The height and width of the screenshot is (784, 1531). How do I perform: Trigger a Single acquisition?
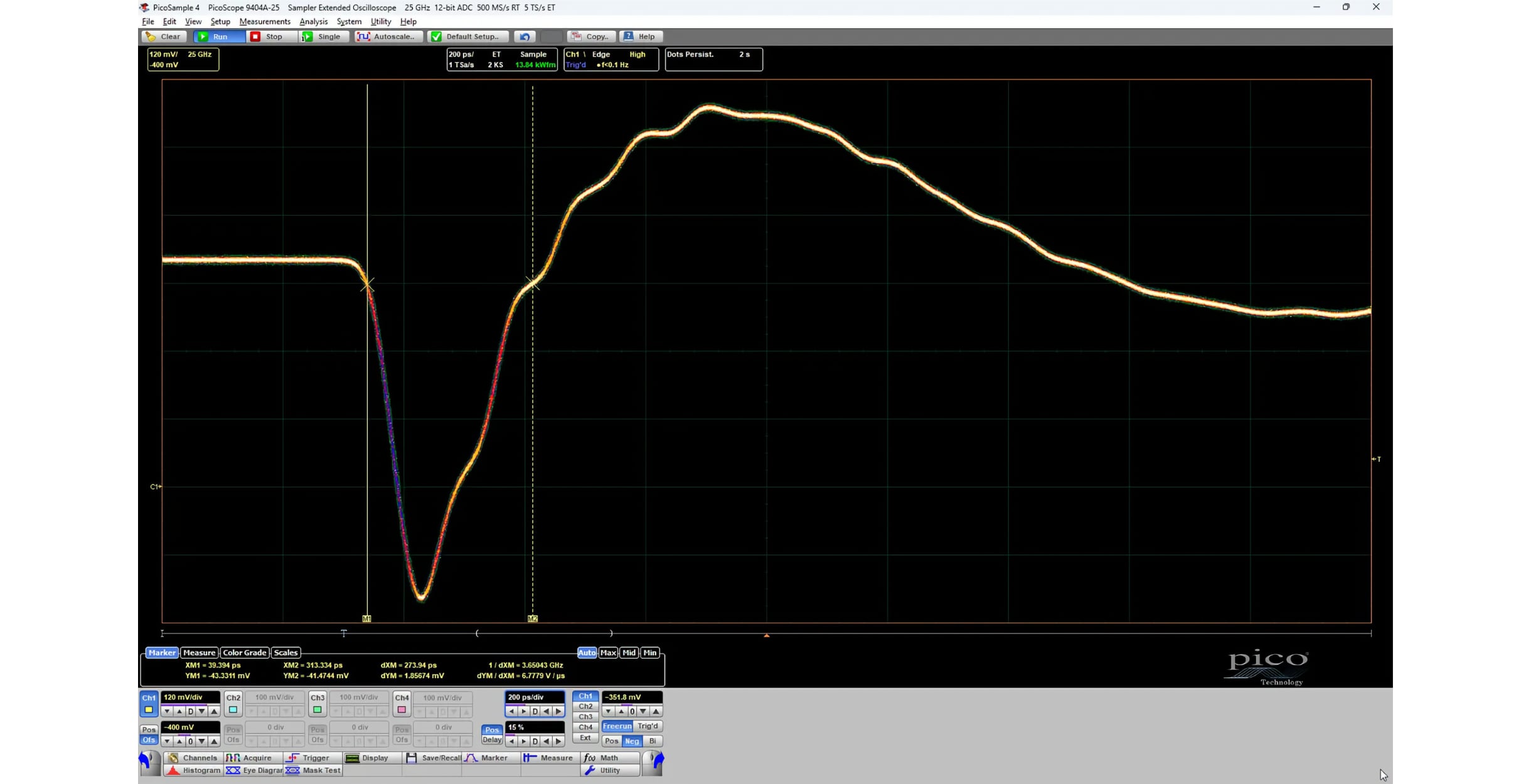pos(324,36)
